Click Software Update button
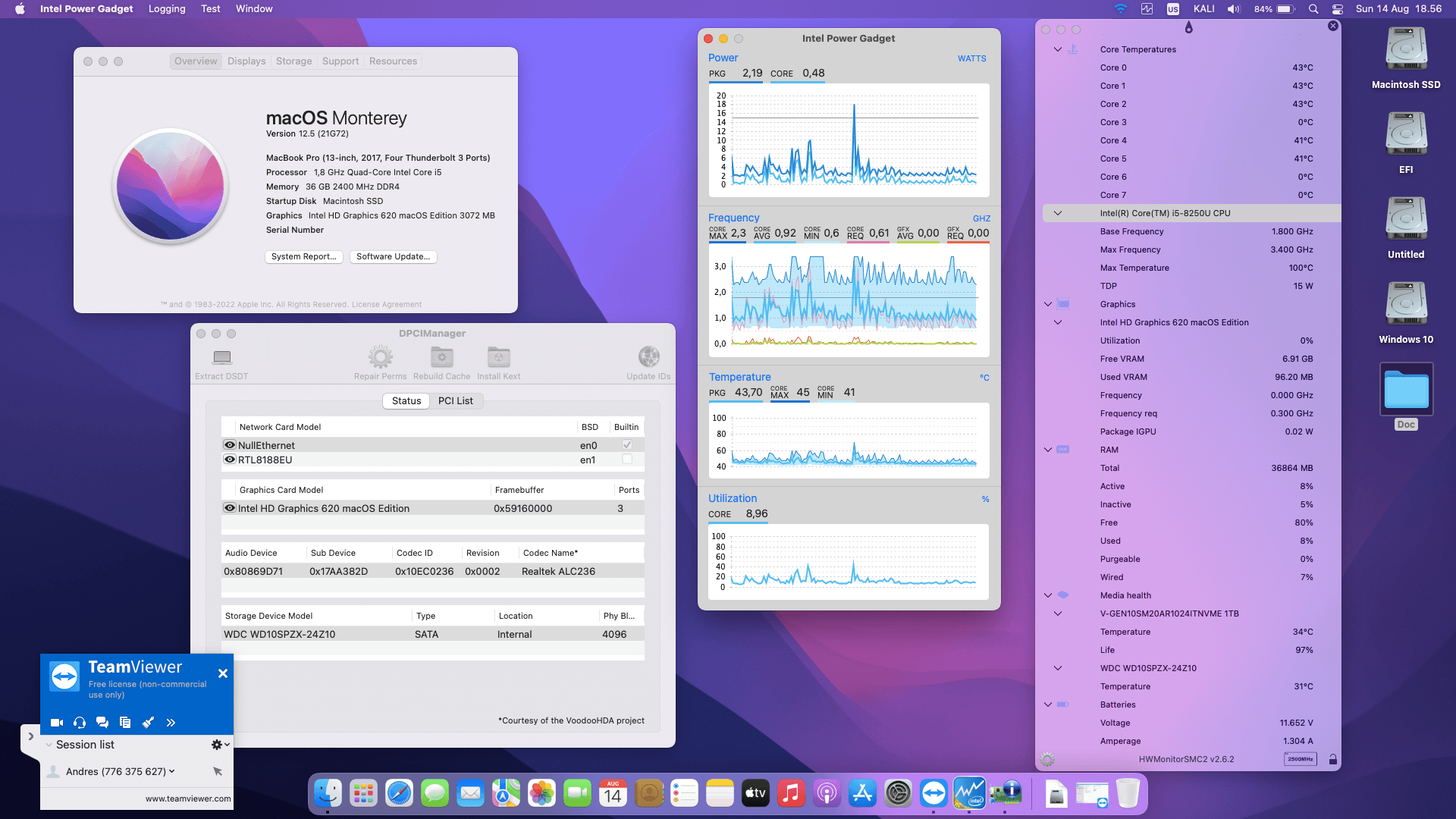The width and height of the screenshot is (1456, 819). tap(393, 256)
